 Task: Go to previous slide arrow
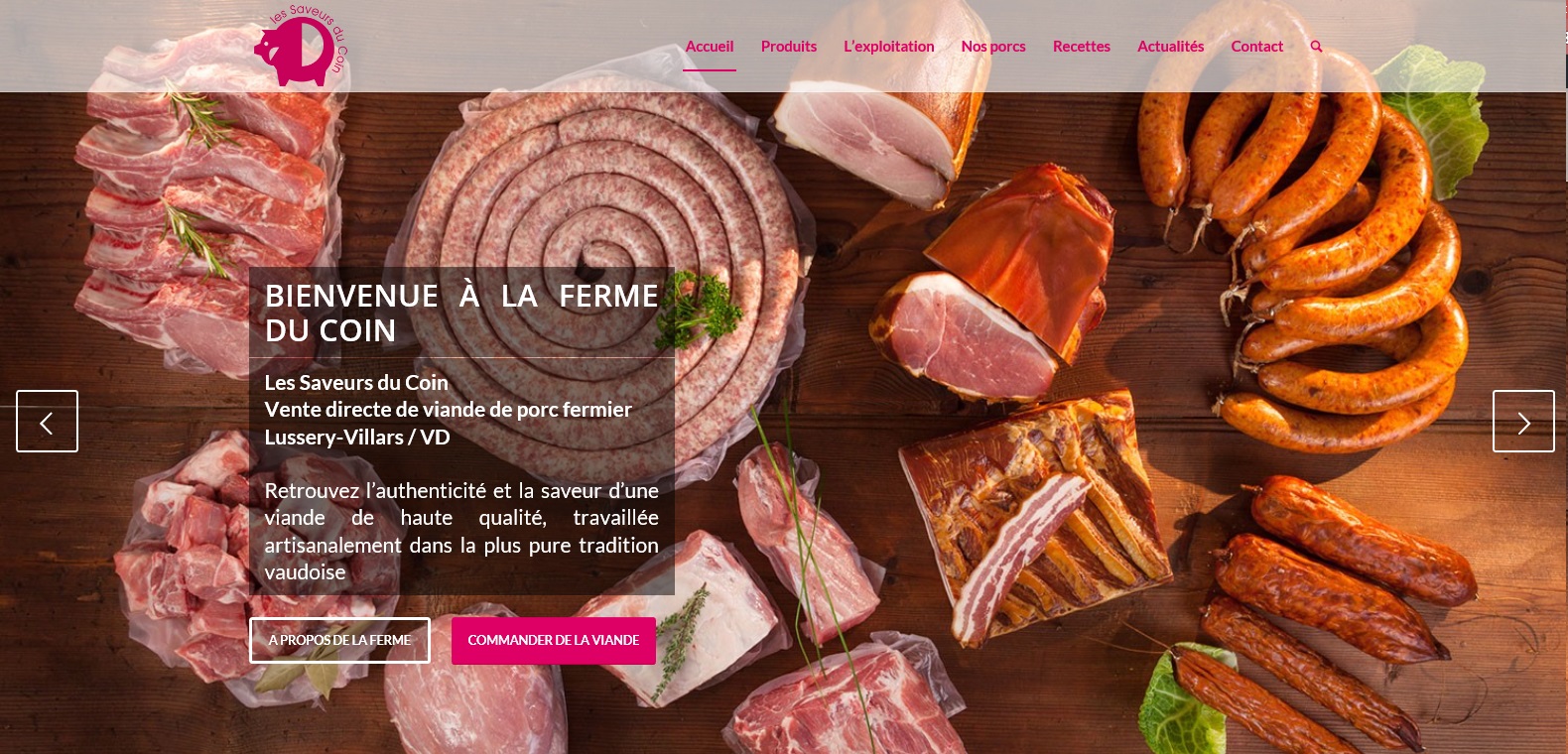(x=47, y=422)
